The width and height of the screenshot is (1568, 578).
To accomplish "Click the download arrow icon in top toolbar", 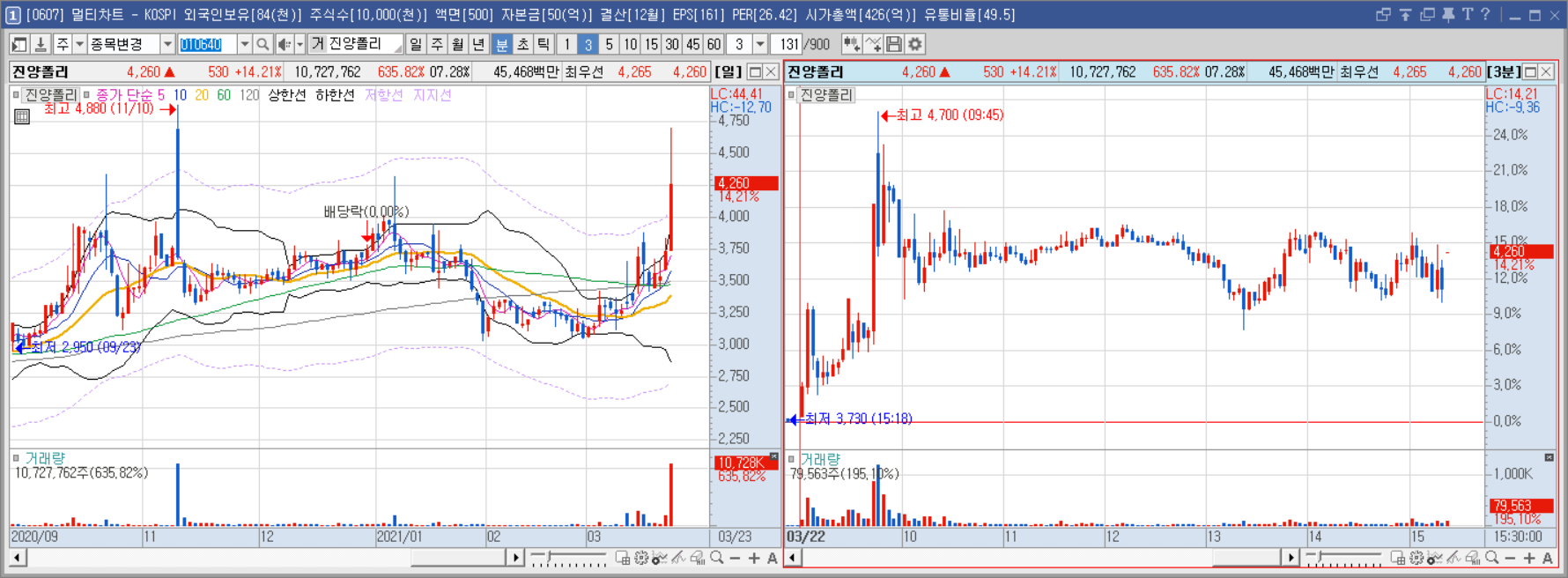I will tap(40, 44).
